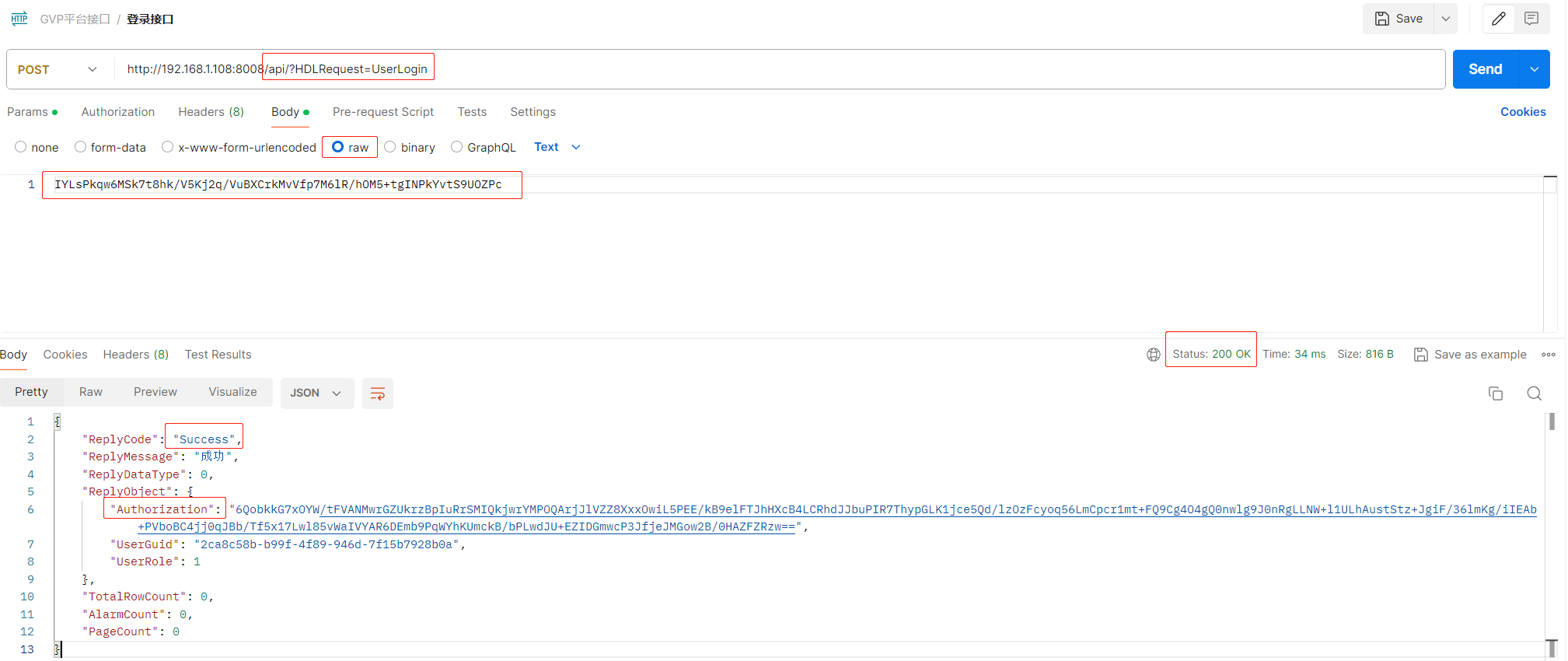Choose the binary body option
This screenshot has height=661, width=1568.
(390, 147)
